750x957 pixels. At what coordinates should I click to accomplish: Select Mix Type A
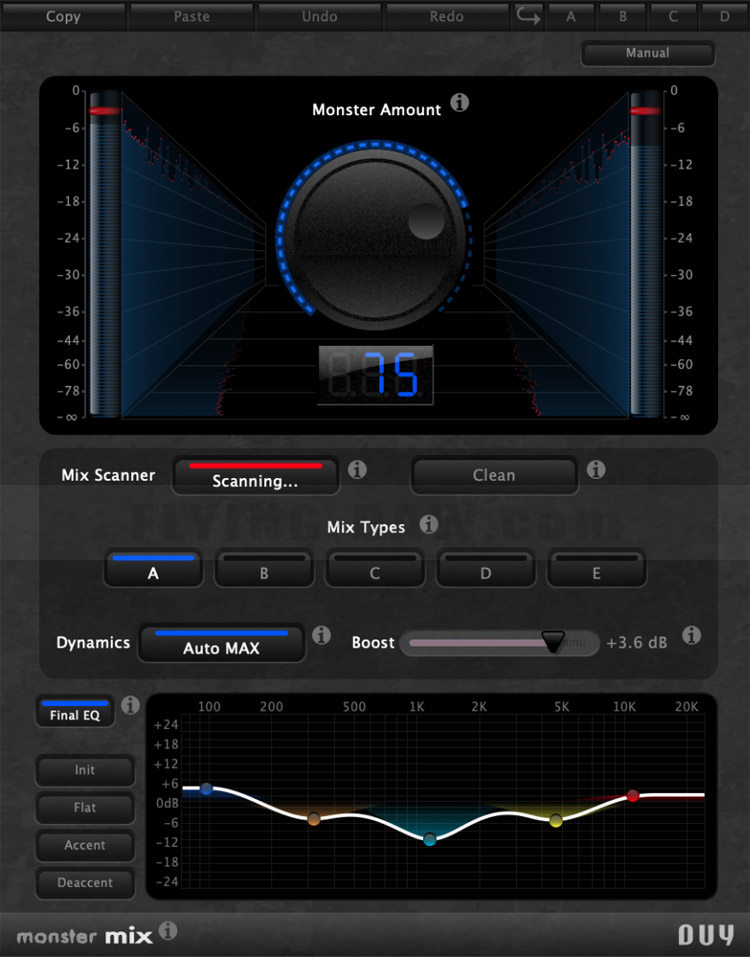(x=153, y=568)
